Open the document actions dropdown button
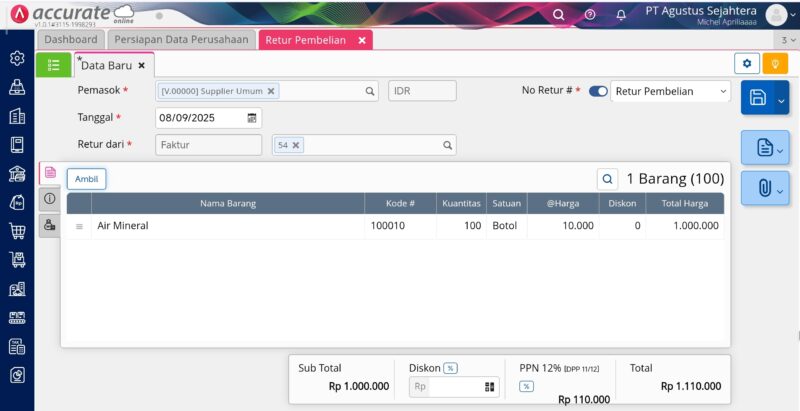 click(x=765, y=149)
